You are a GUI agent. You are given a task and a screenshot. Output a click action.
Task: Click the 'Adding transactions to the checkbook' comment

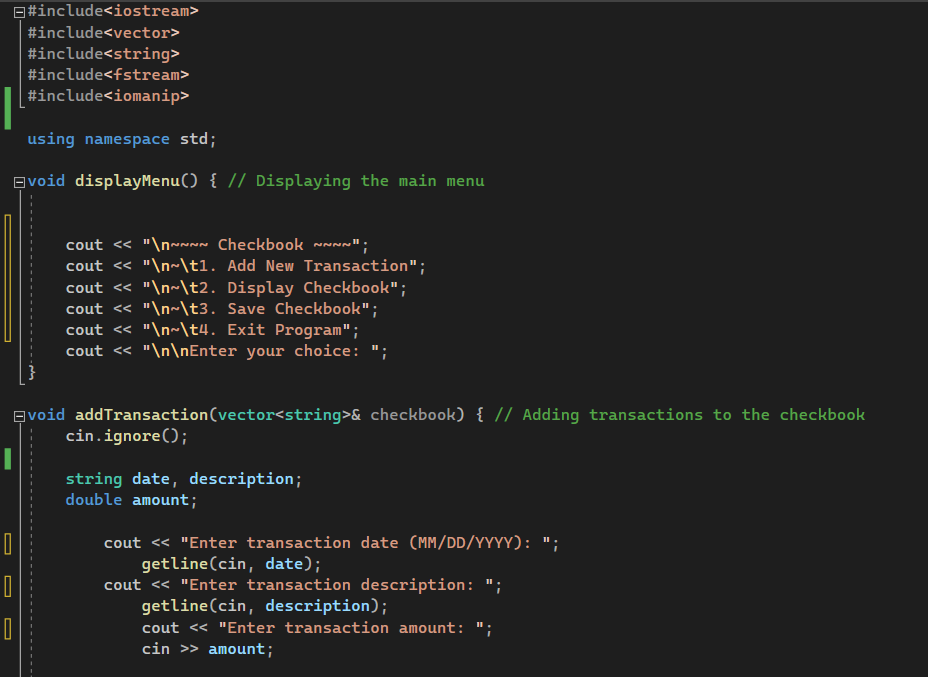click(x=680, y=415)
